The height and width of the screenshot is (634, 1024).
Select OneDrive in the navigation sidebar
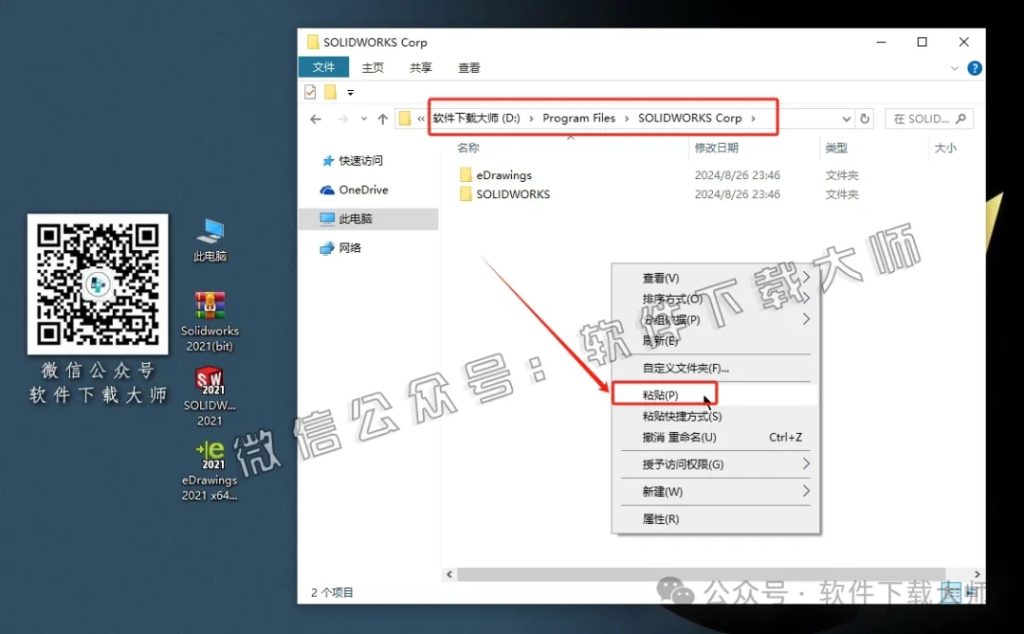tap(361, 190)
